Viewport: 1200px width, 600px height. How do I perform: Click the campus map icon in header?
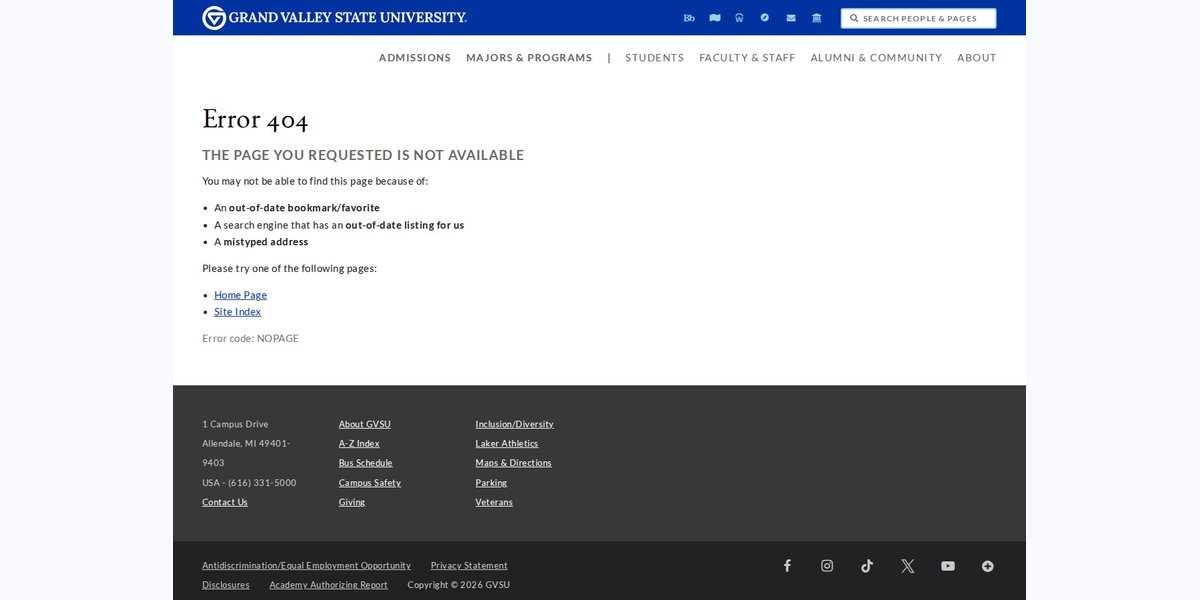pyautogui.click(x=715, y=18)
